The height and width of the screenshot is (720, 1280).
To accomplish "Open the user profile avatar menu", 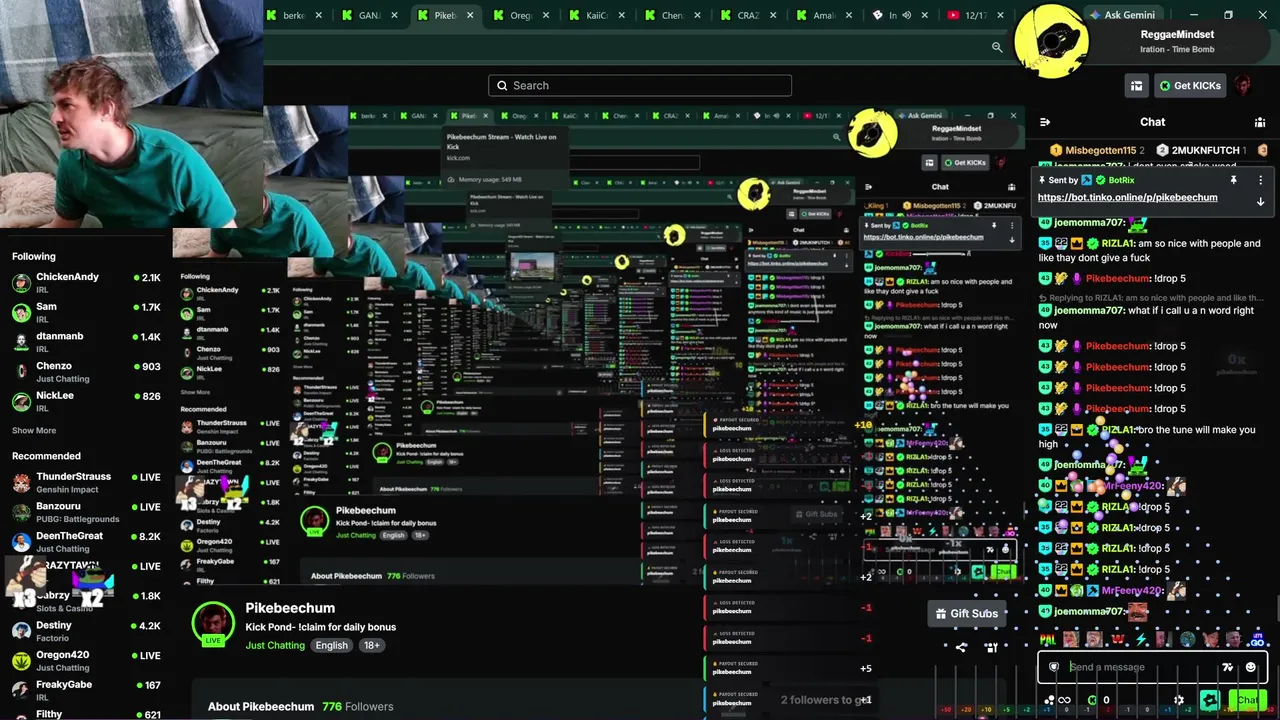I will 1243,86.
